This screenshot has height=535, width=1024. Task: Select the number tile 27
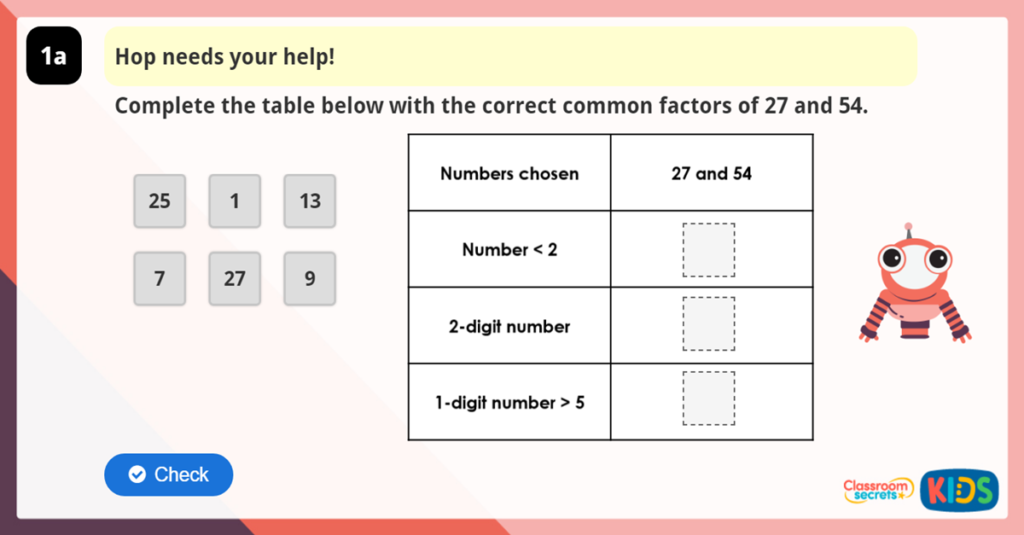click(235, 279)
